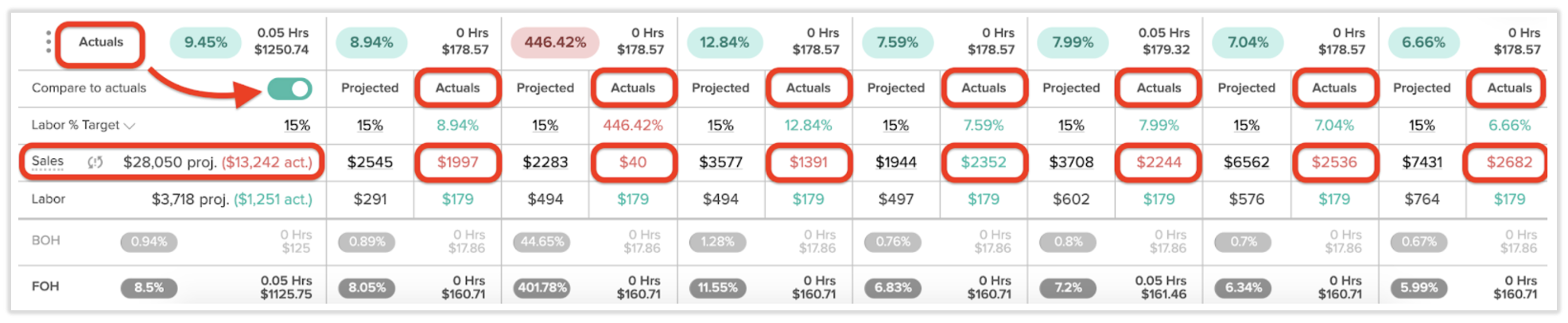Edit the $2545 projected sales value

370,162
